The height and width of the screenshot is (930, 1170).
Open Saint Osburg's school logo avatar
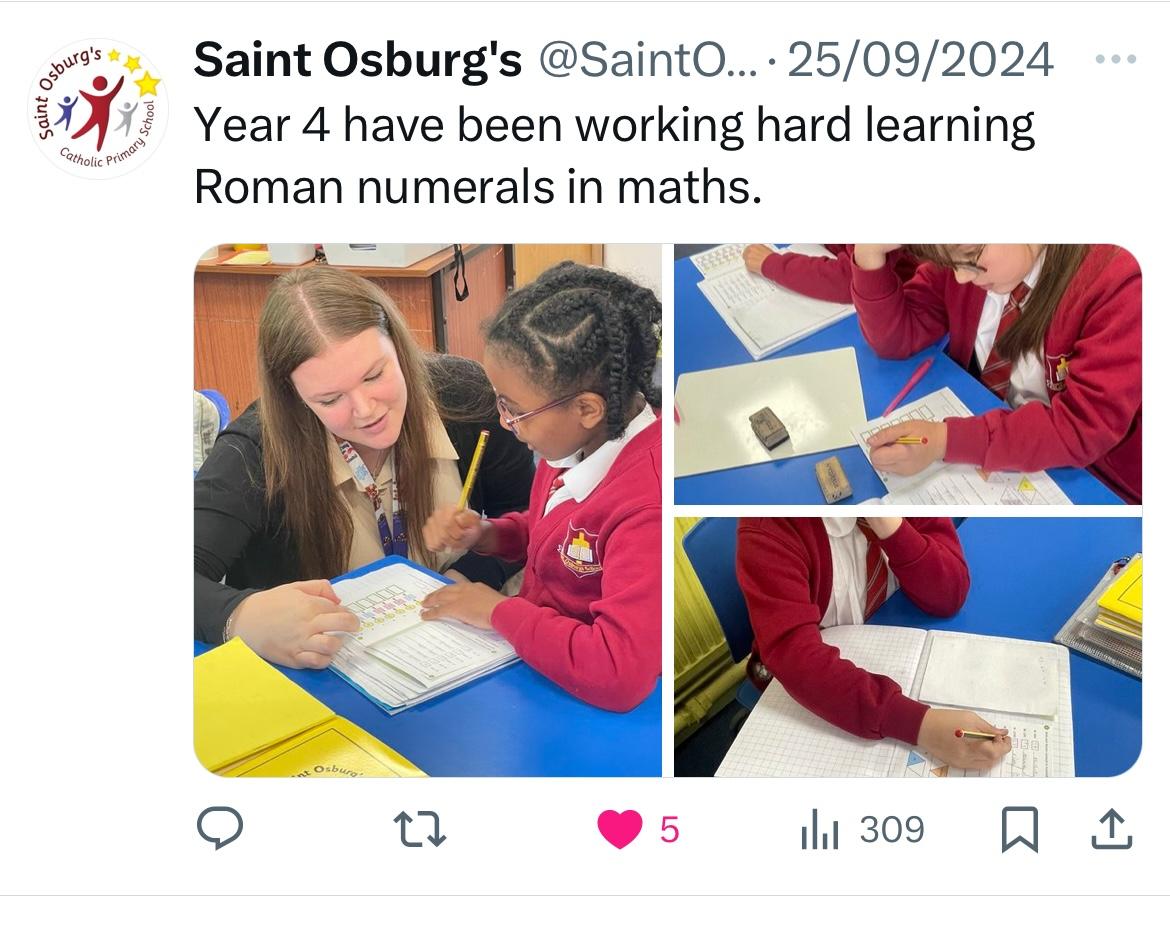tap(98, 108)
